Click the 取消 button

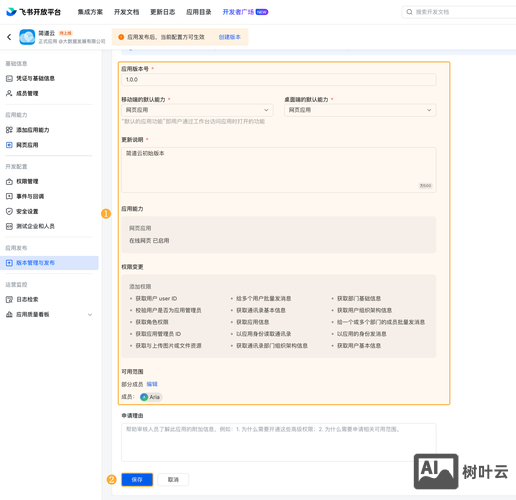click(x=173, y=480)
